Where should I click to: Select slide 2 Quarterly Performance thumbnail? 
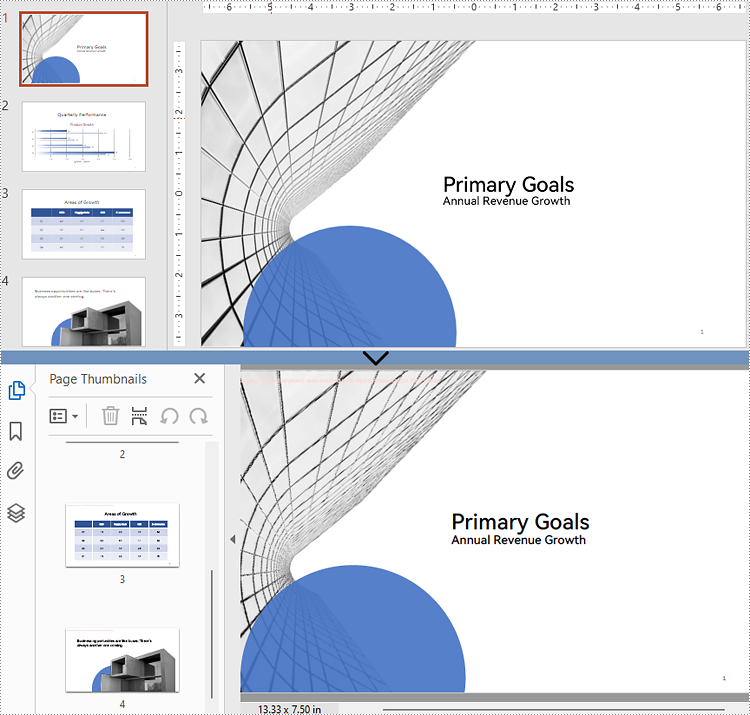tap(84, 136)
